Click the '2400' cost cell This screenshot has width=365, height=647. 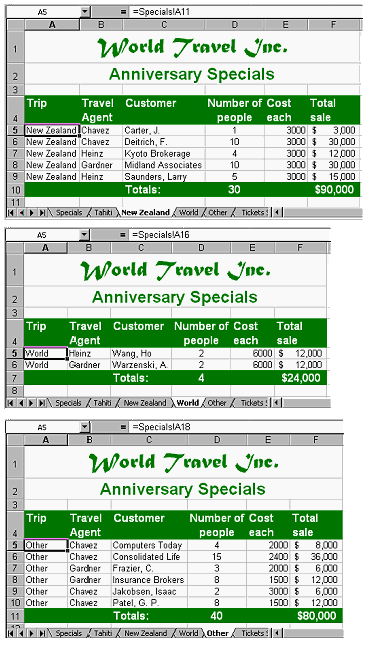268,557
